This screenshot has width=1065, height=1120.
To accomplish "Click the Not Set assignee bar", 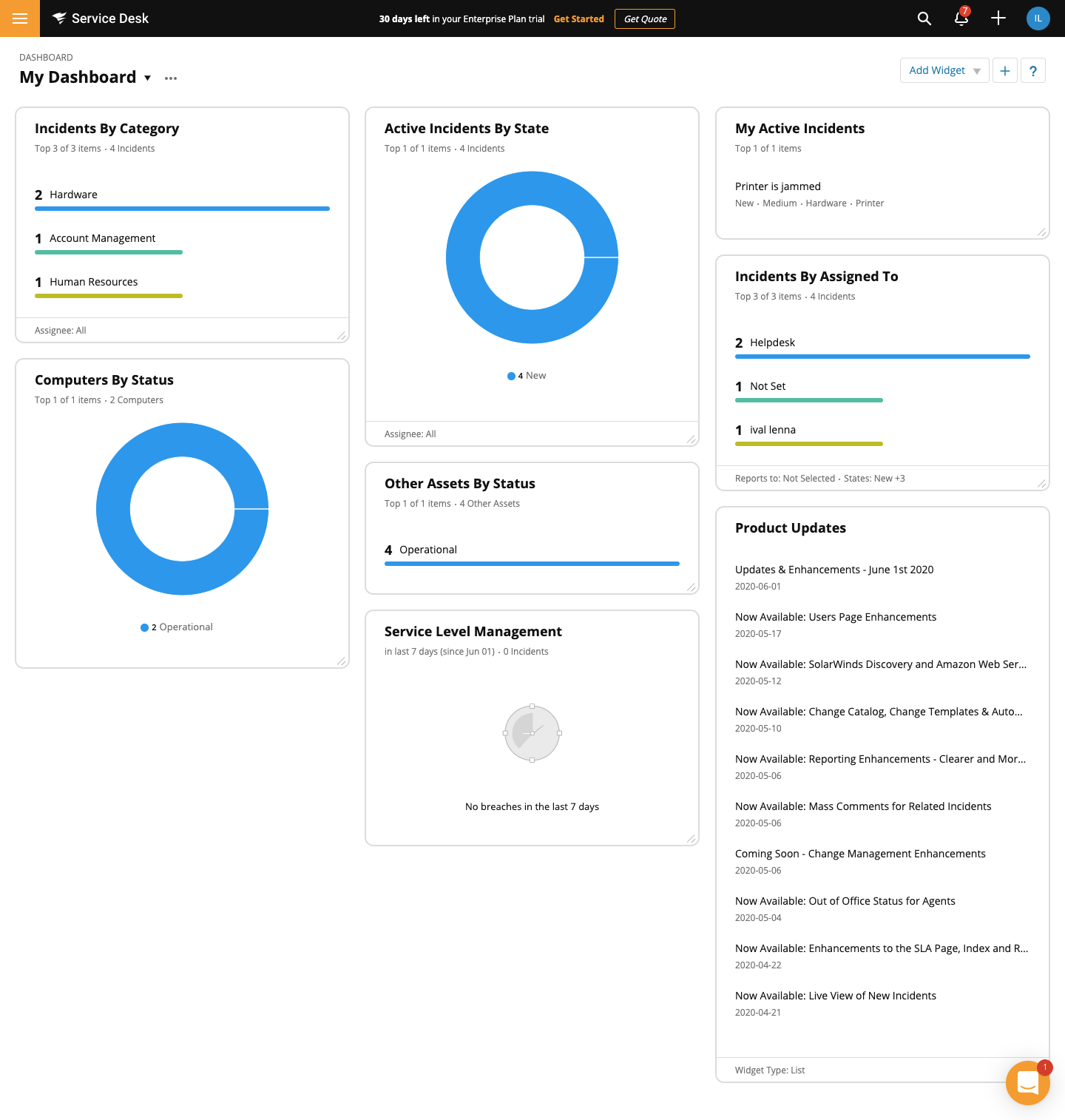I will click(809, 400).
